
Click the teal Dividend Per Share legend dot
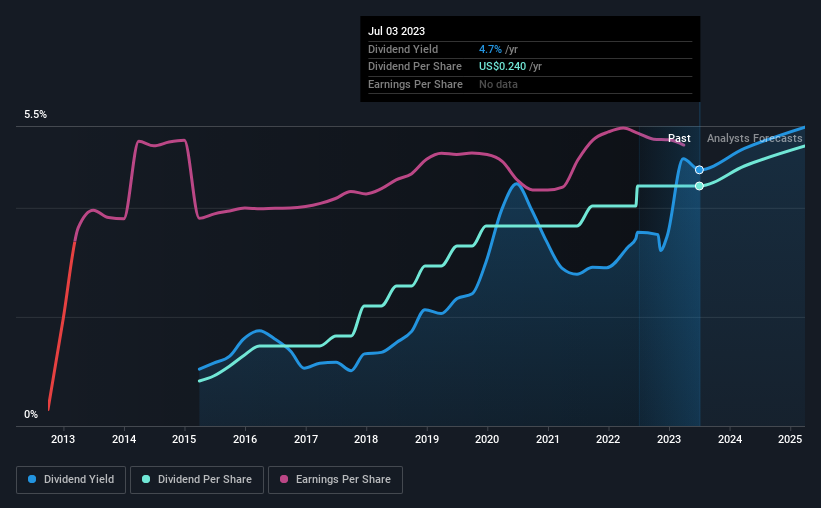(146, 479)
